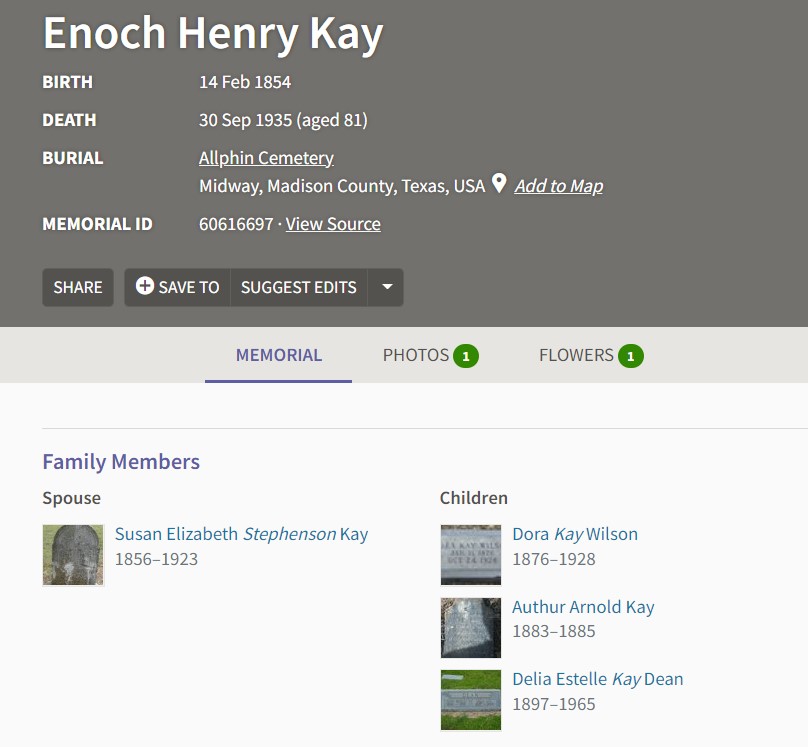Click the Share button
The width and height of the screenshot is (808, 747).
[78, 287]
